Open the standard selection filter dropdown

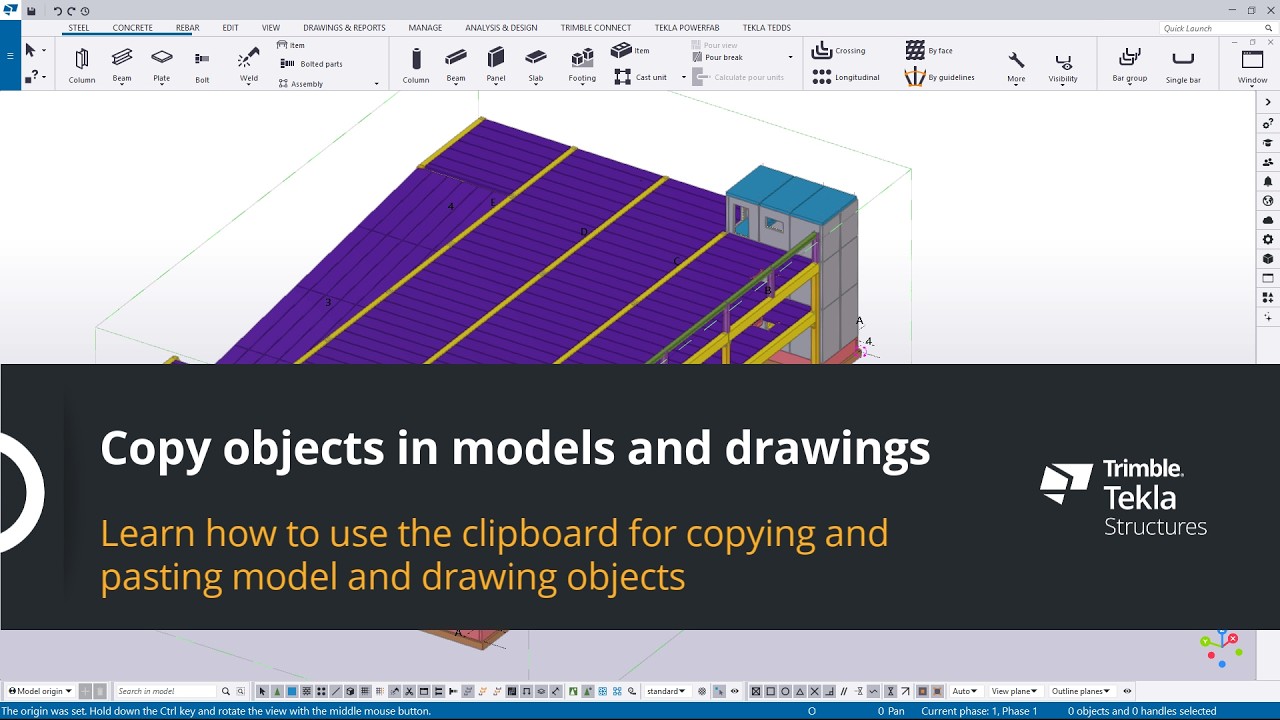point(666,691)
